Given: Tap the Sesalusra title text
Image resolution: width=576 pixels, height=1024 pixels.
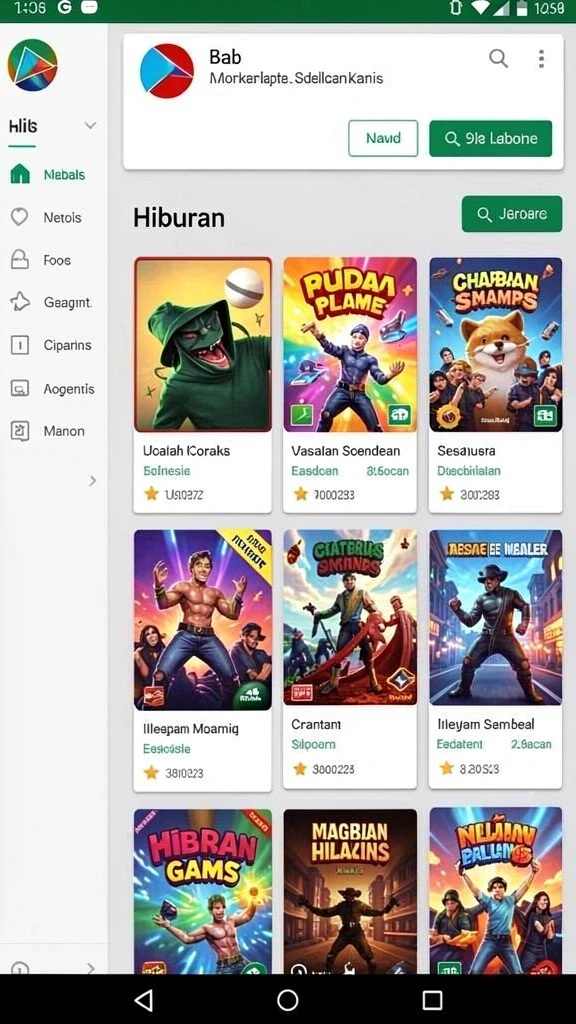Looking at the screenshot, I should coord(466,451).
